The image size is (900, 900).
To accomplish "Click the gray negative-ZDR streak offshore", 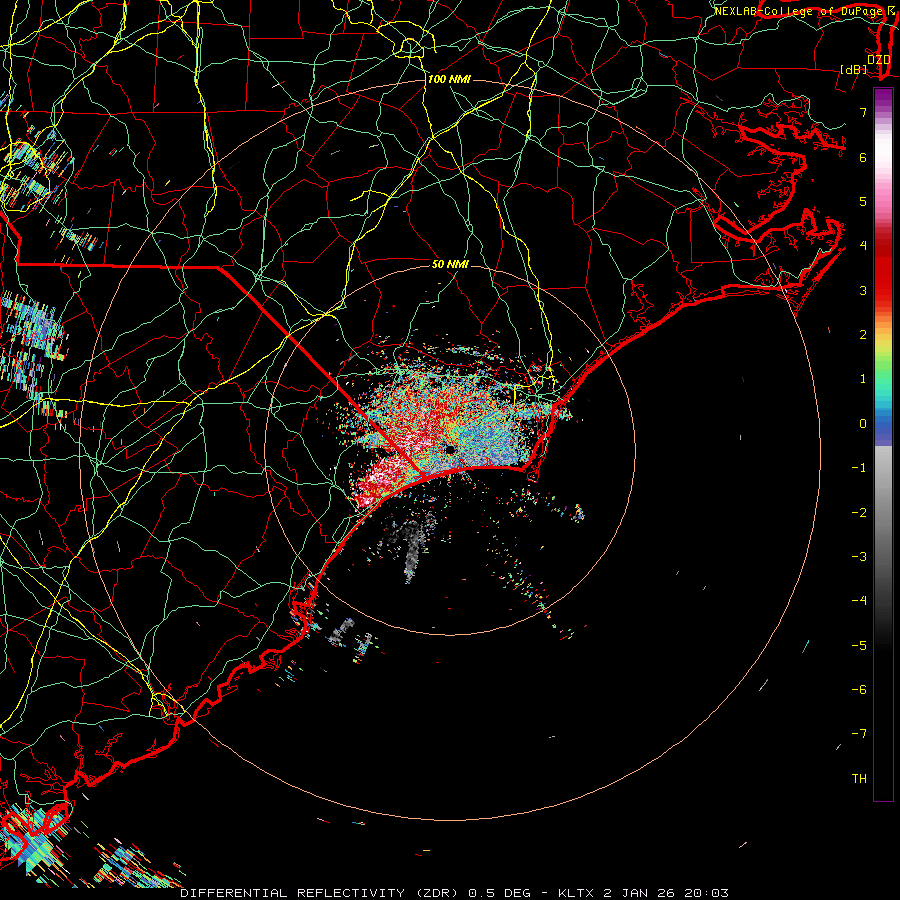I will coord(412,550).
